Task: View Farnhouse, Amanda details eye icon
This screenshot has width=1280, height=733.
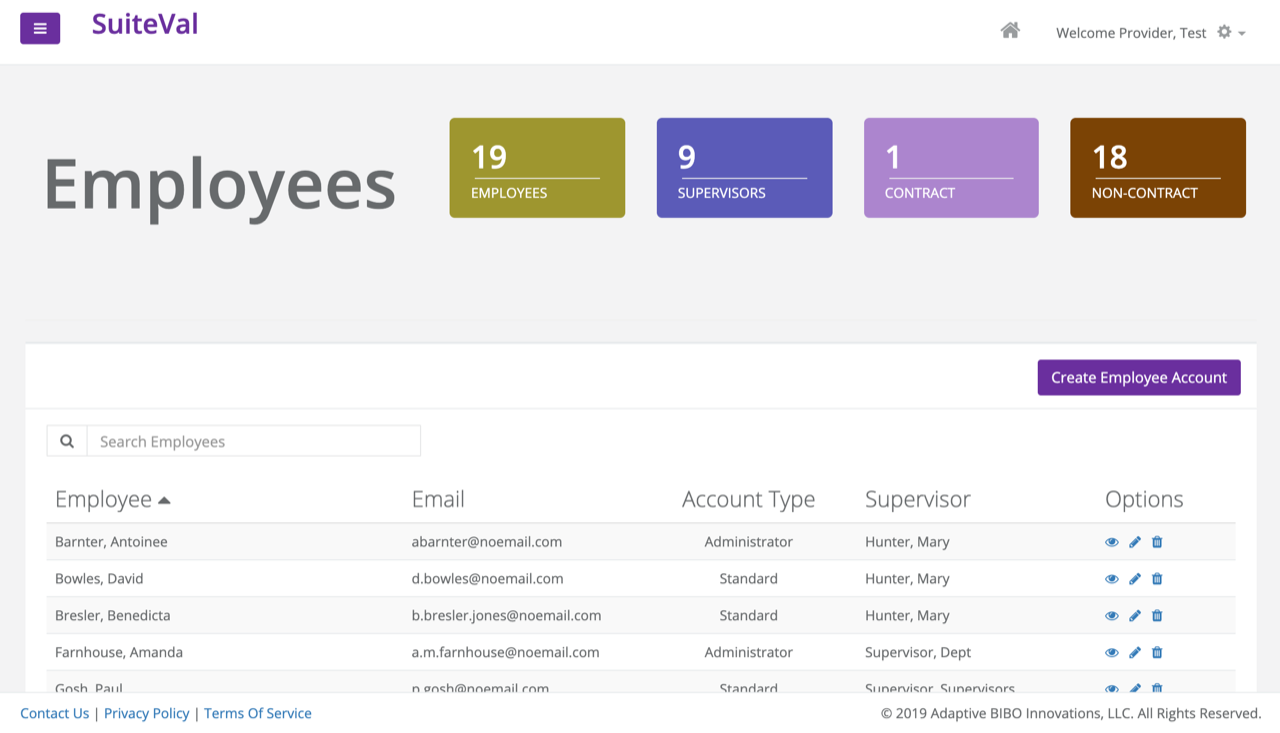Action: [1112, 653]
